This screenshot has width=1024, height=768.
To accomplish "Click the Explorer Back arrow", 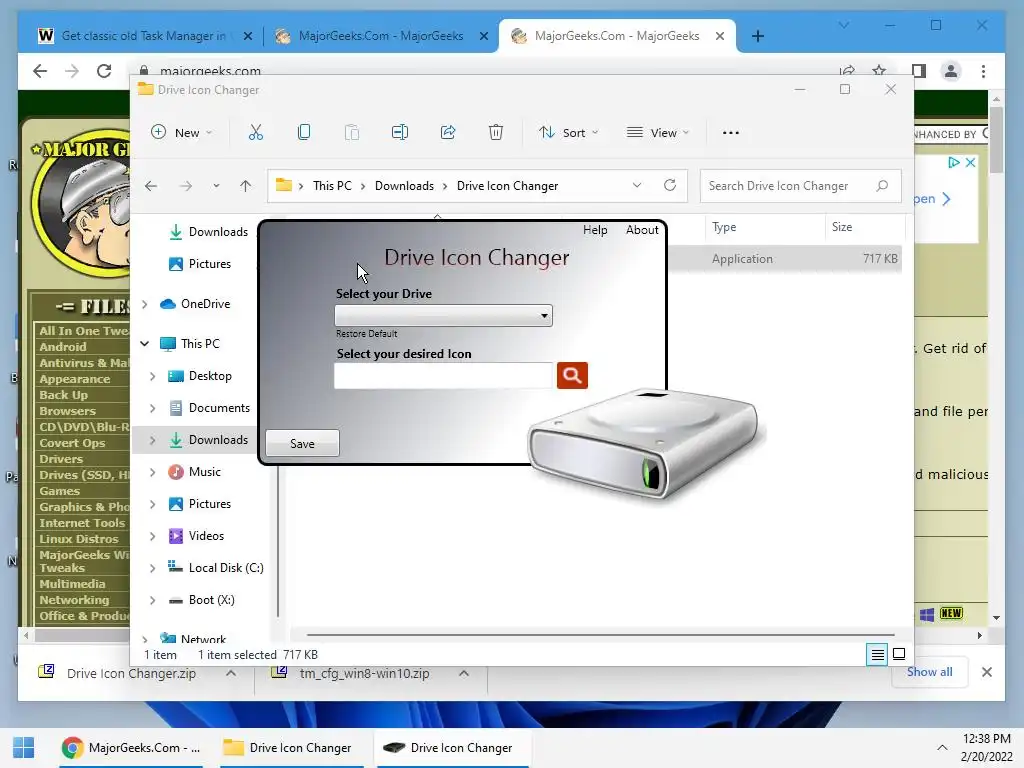I will (x=151, y=186).
